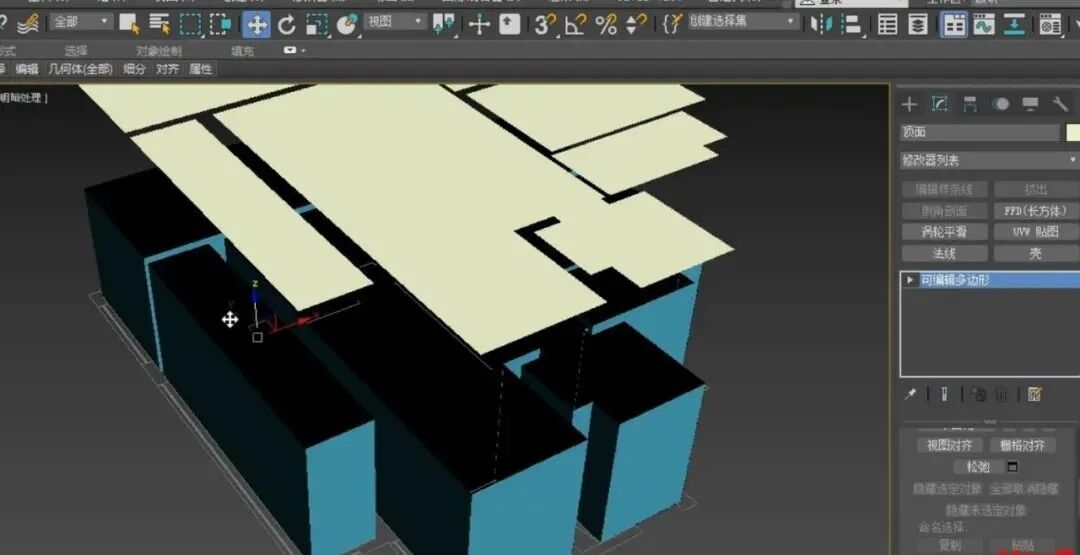
Task: Click the Mirror tool icon
Action: pyautogui.click(x=821, y=25)
